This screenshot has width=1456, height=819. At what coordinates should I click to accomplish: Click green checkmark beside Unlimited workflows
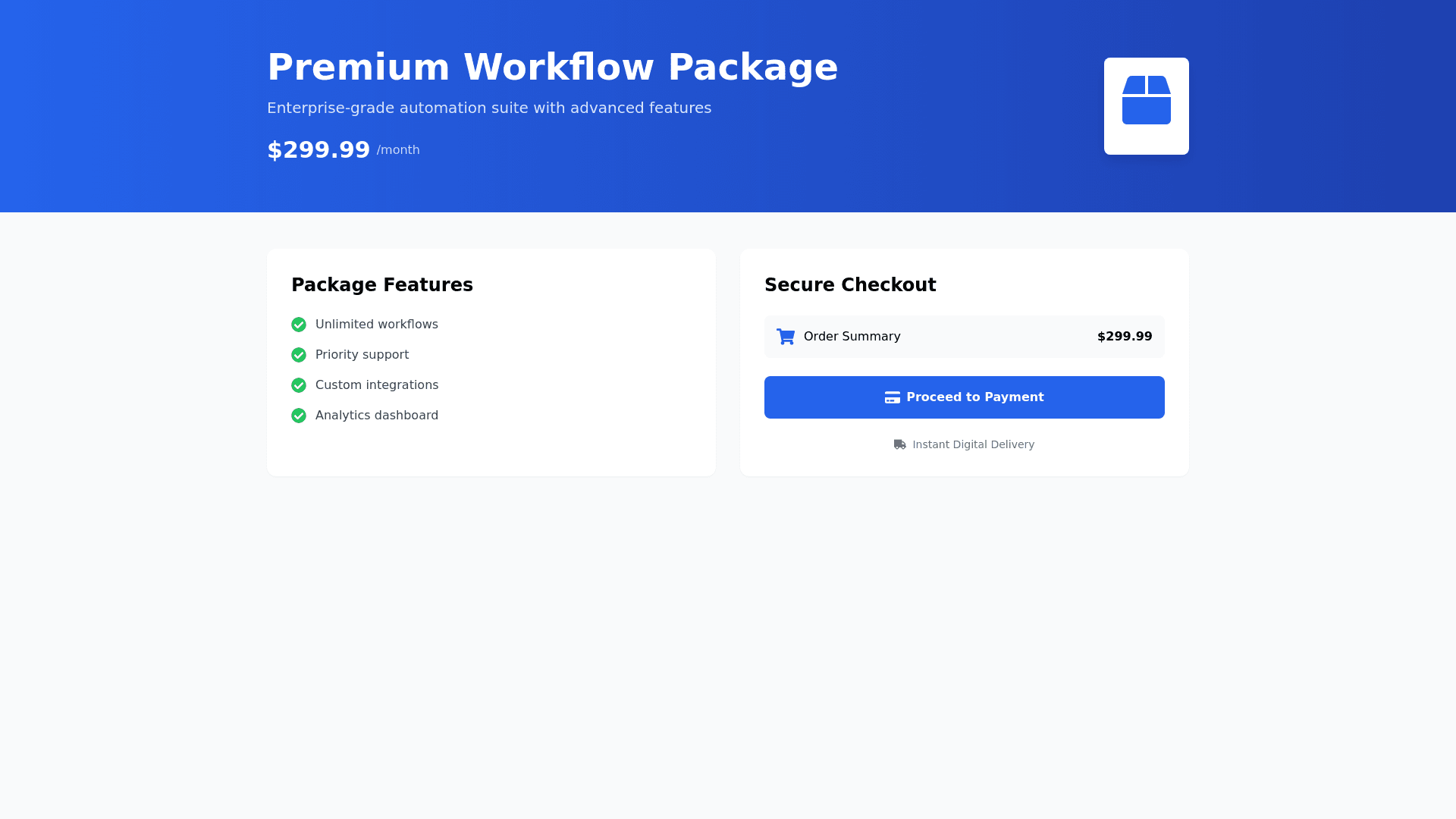pos(299,325)
